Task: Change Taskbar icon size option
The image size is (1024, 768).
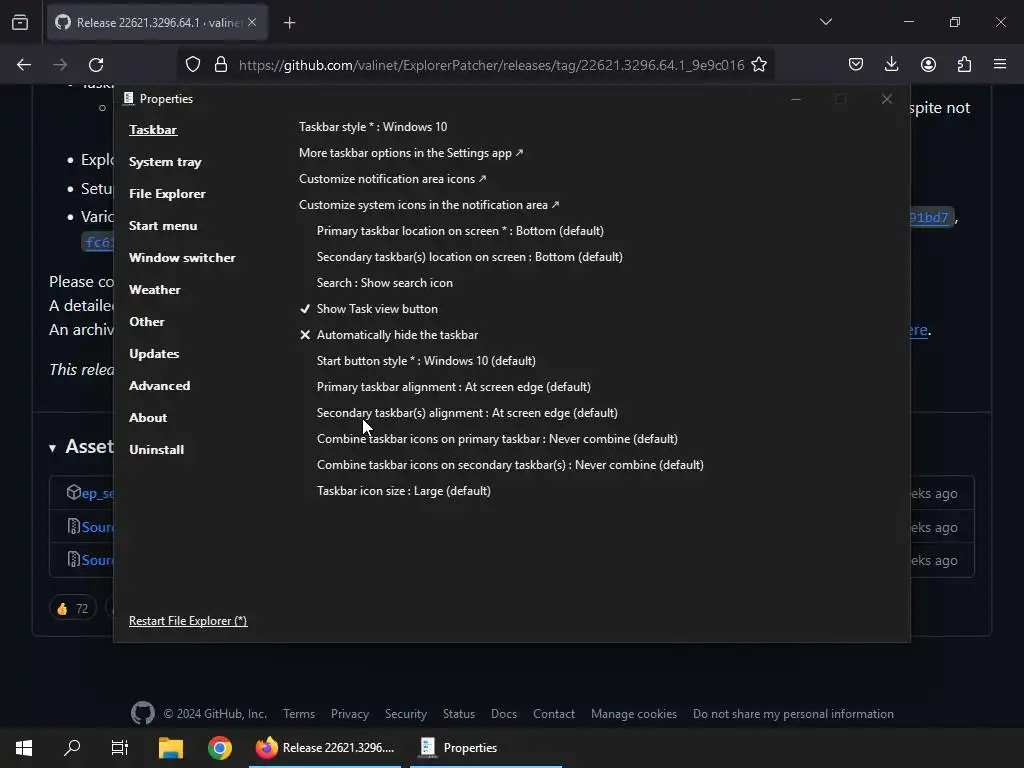Action: click(404, 491)
